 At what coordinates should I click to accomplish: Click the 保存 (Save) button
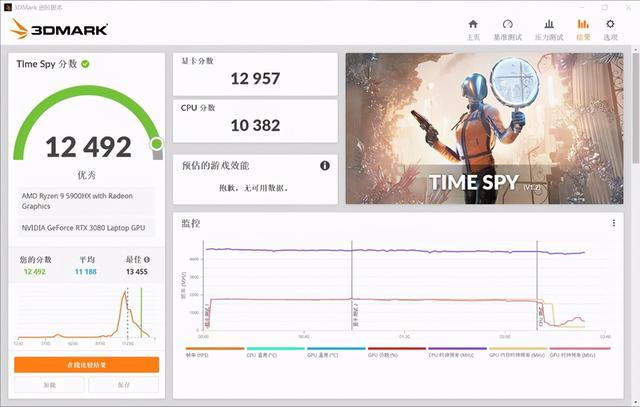pos(124,385)
